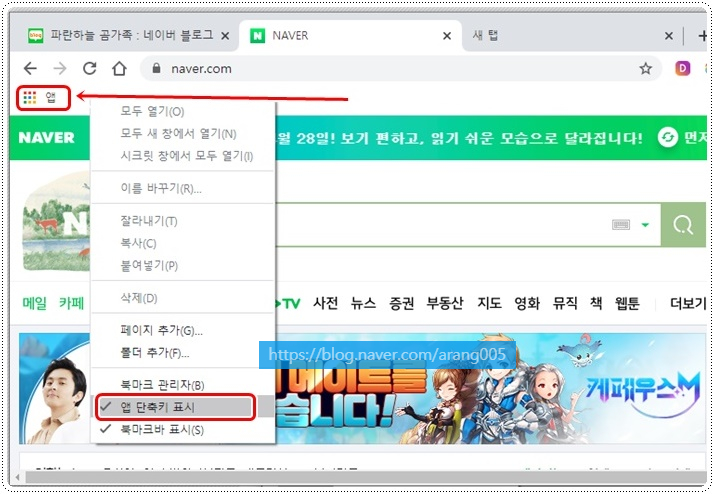Open the 웹툰 link
This screenshot has width=714, height=494.
pos(627,303)
